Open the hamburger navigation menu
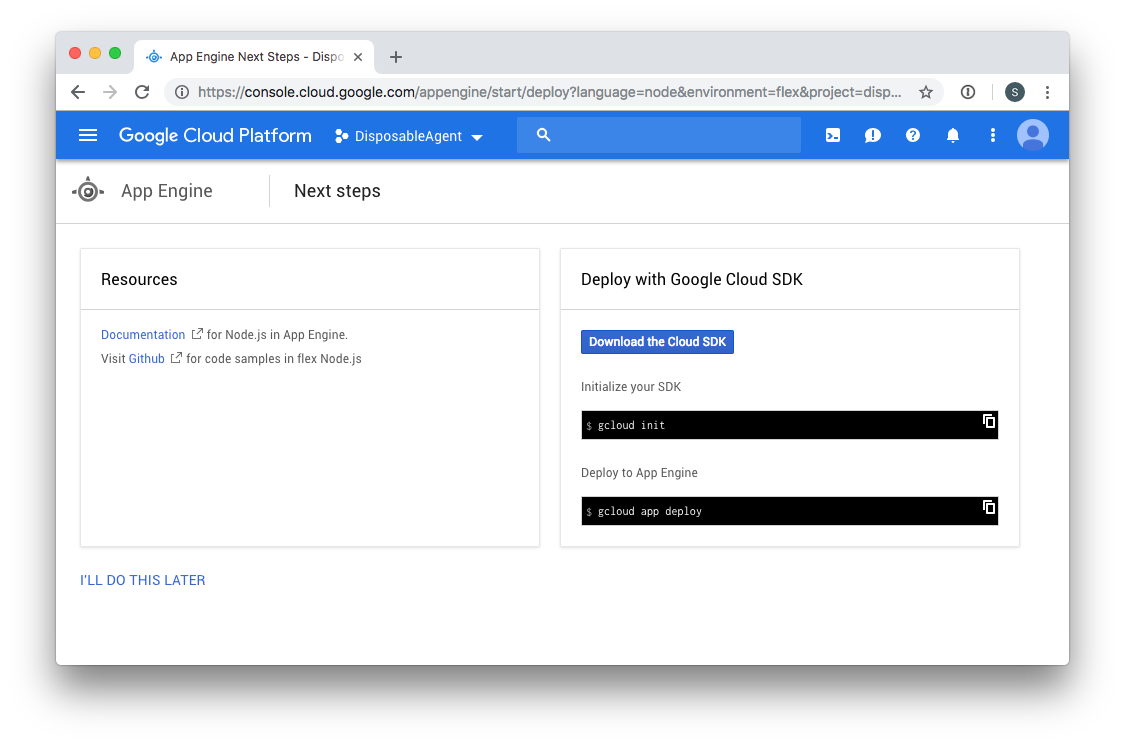This screenshot has width=1125, height=745. [88, 135]
